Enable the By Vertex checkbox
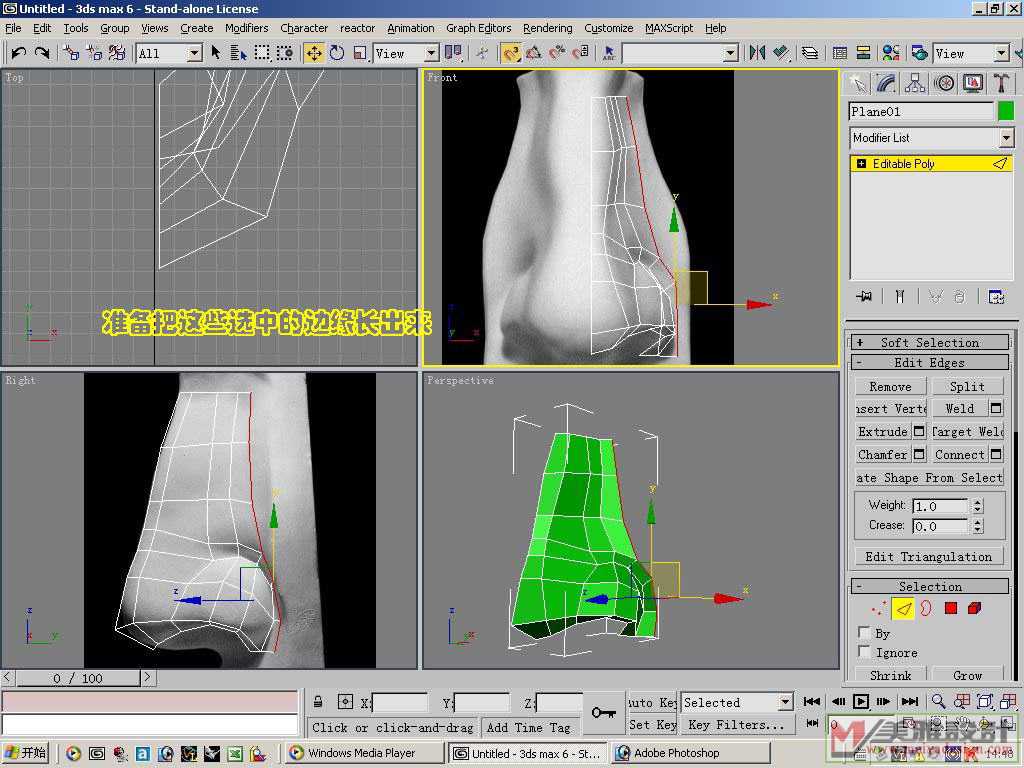 [864, 633]
